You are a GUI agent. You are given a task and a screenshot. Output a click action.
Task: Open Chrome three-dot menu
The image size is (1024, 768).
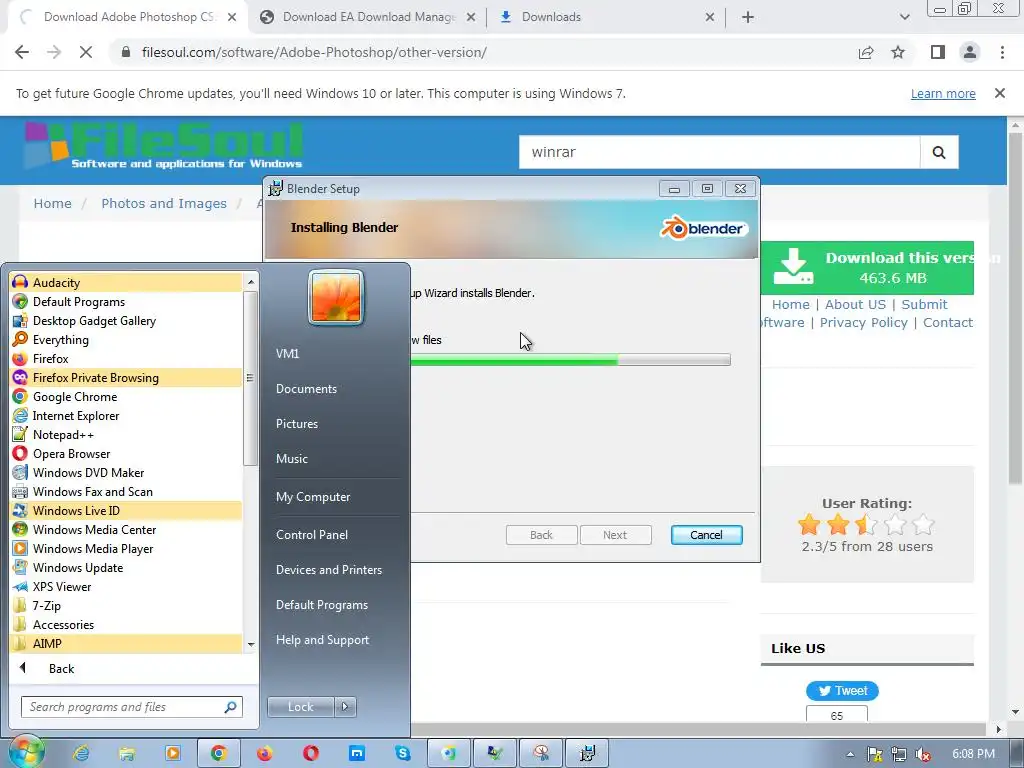(1002, 52)
